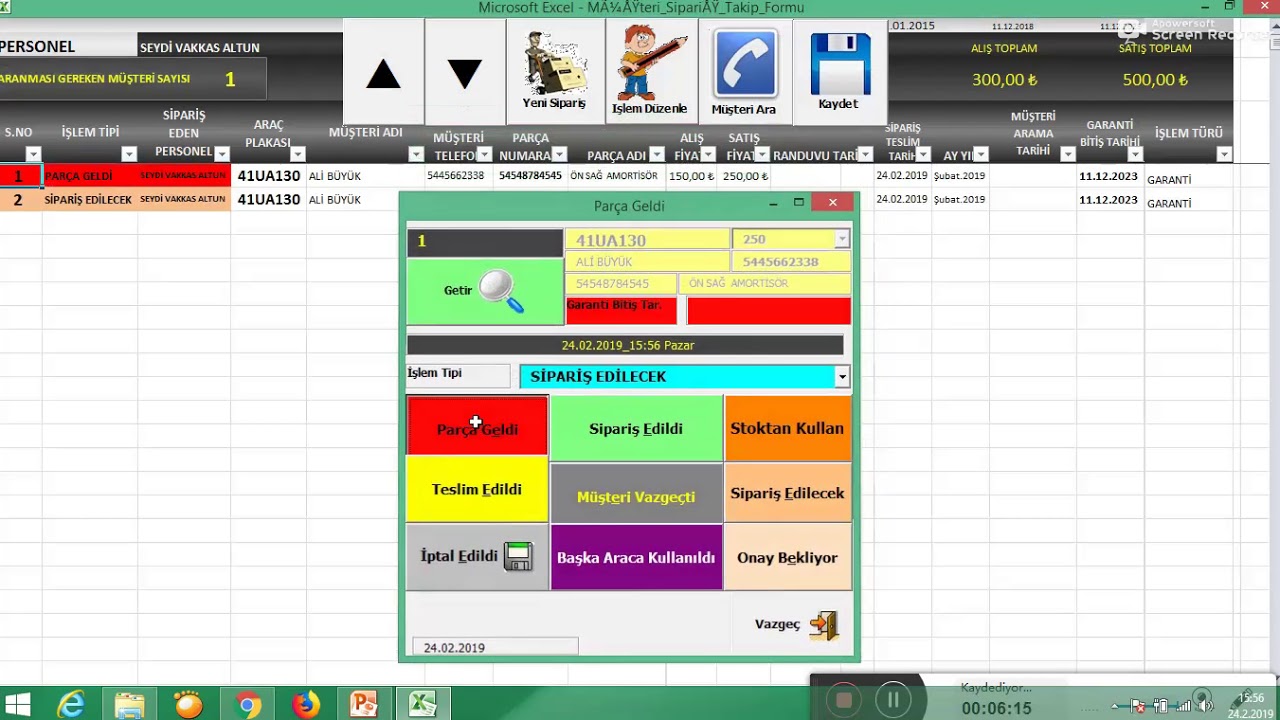Image resolution: width=1280 pixels, height=720 pixels.
Task: Click the Müşteri Vazgeçti button
Action: tap(636, 493)
